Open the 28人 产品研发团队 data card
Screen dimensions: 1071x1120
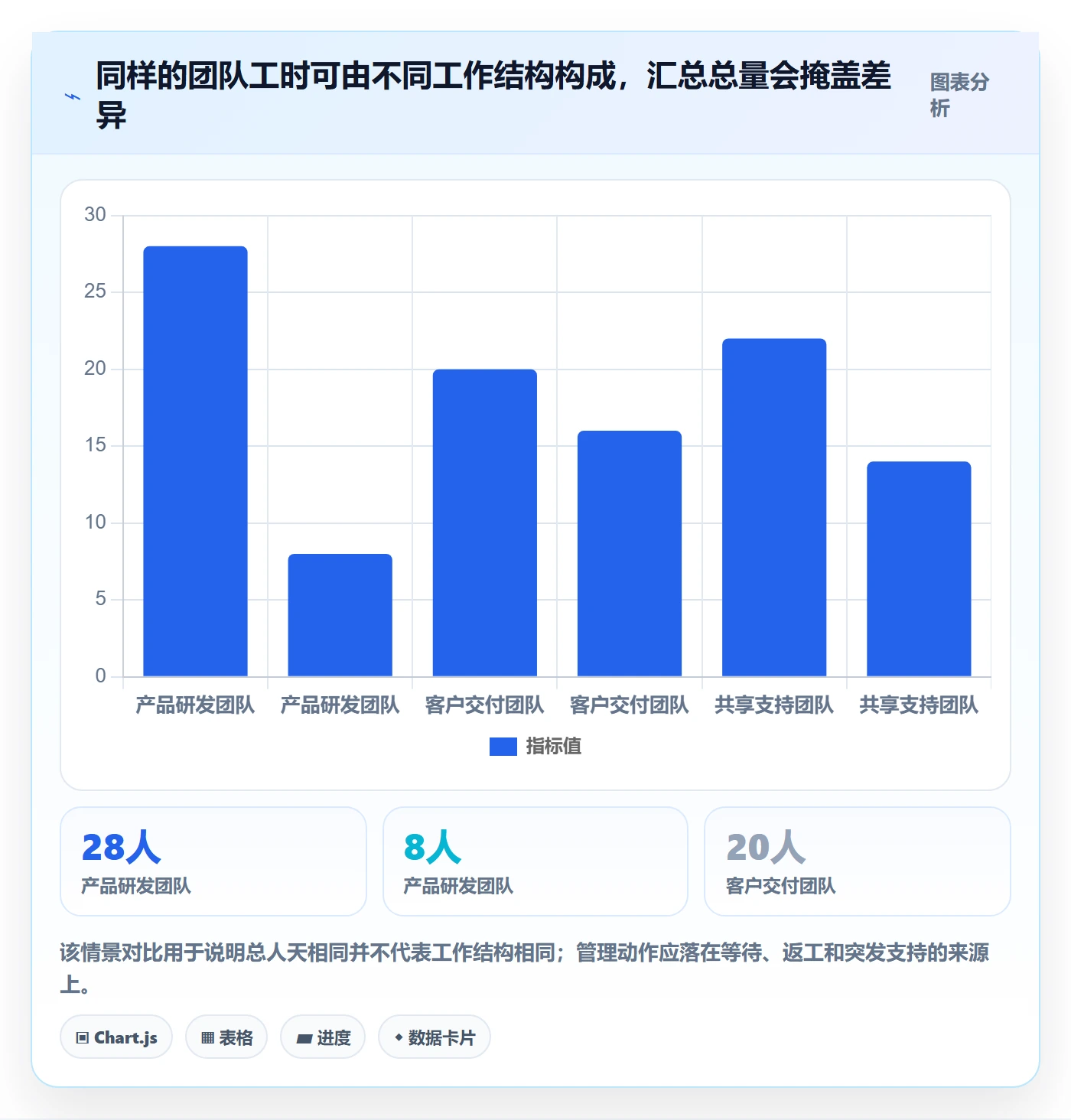coord(213,861)
